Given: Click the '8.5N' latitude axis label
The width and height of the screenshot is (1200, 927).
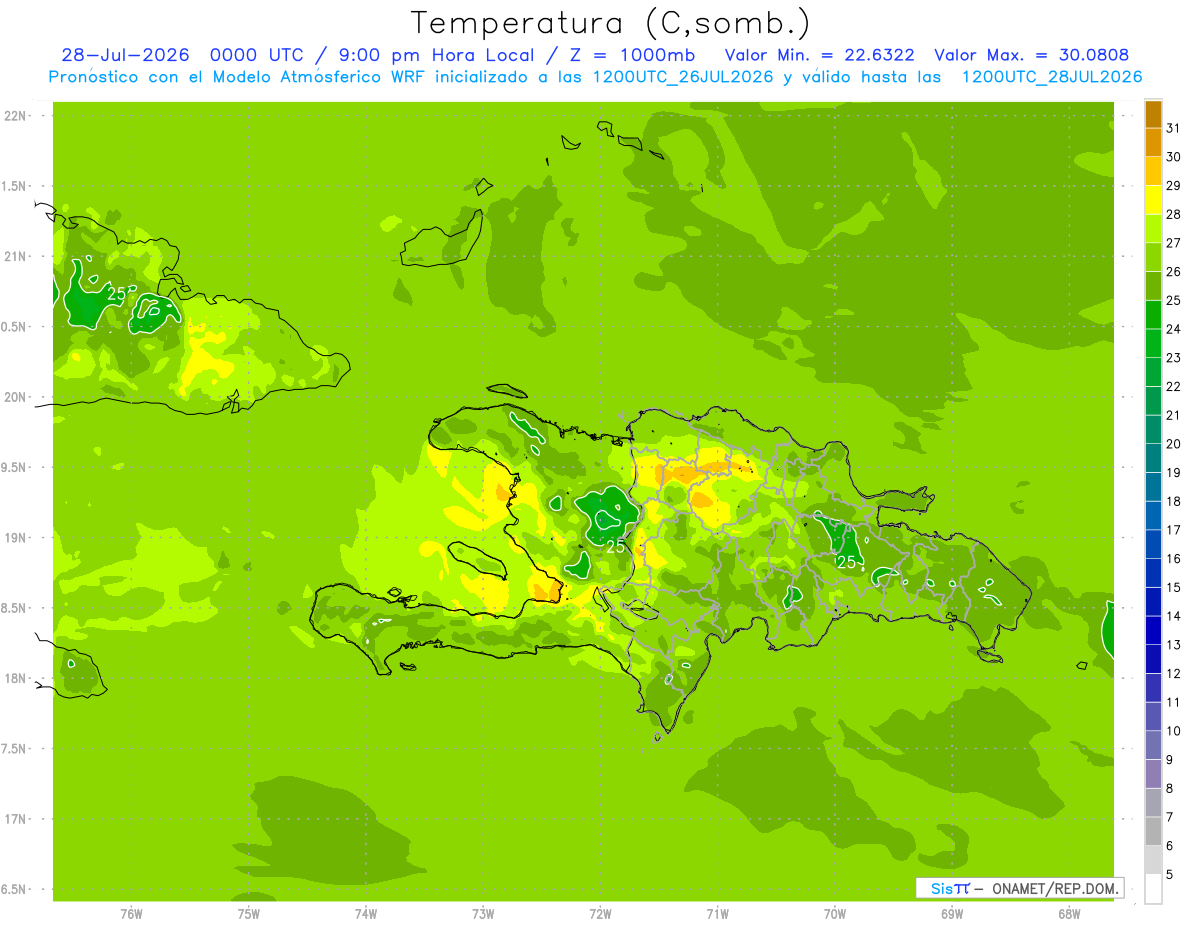Looking at the screenshot, I should (x=13, y=608).
